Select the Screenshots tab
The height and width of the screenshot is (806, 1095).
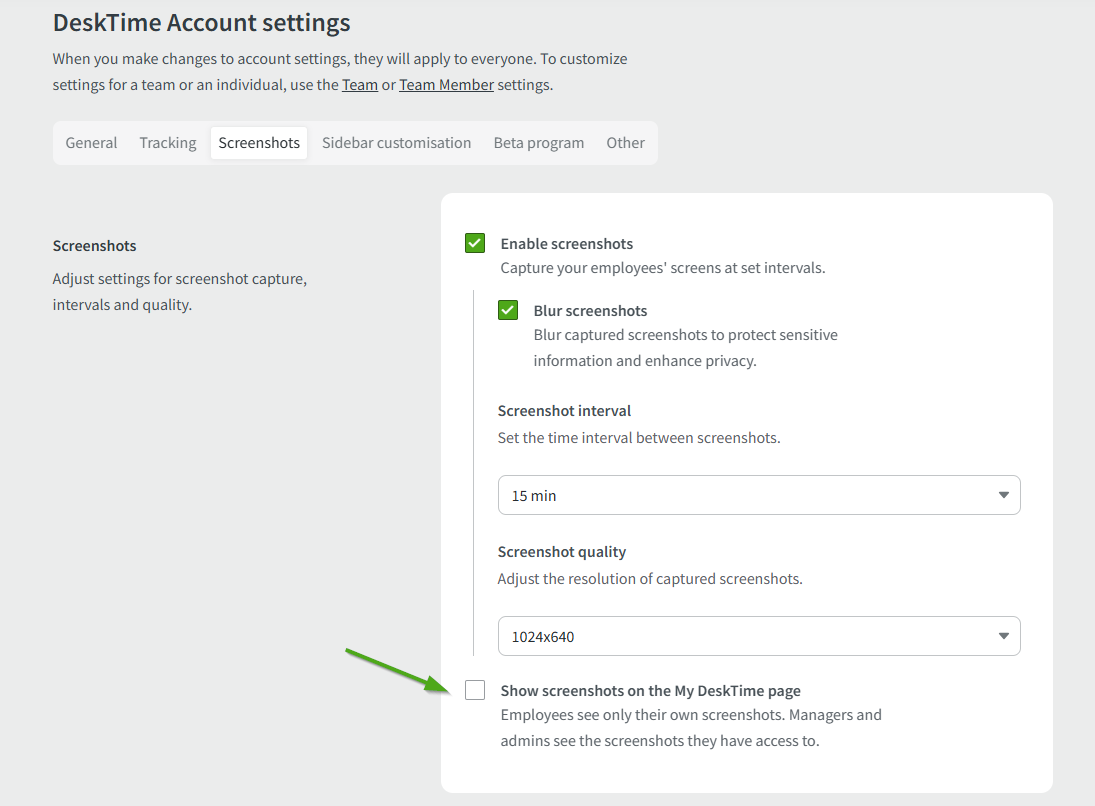[x=259, y=143]
